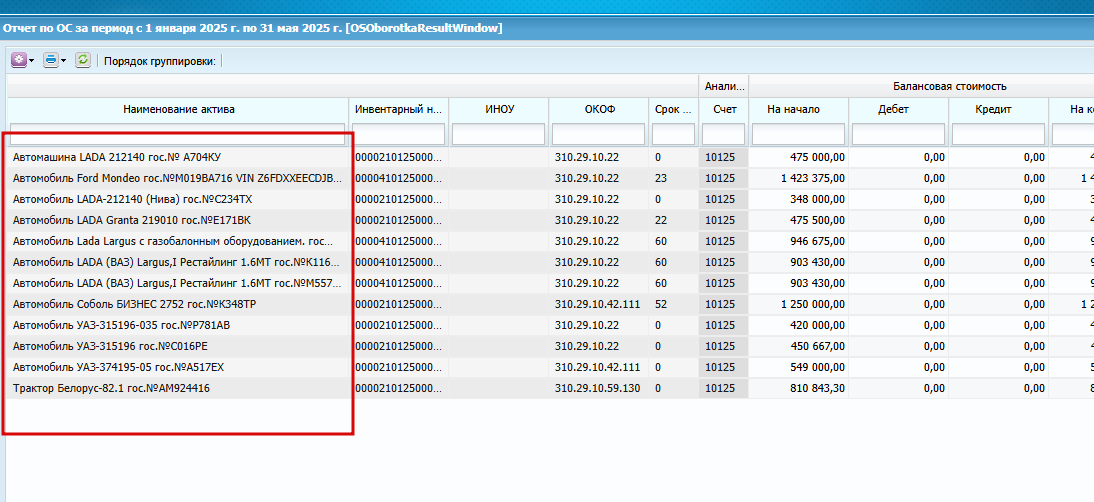Focus filter field under 'Дебет'
The height and width of the screenshot is (502, 1094).
[898, 134]
